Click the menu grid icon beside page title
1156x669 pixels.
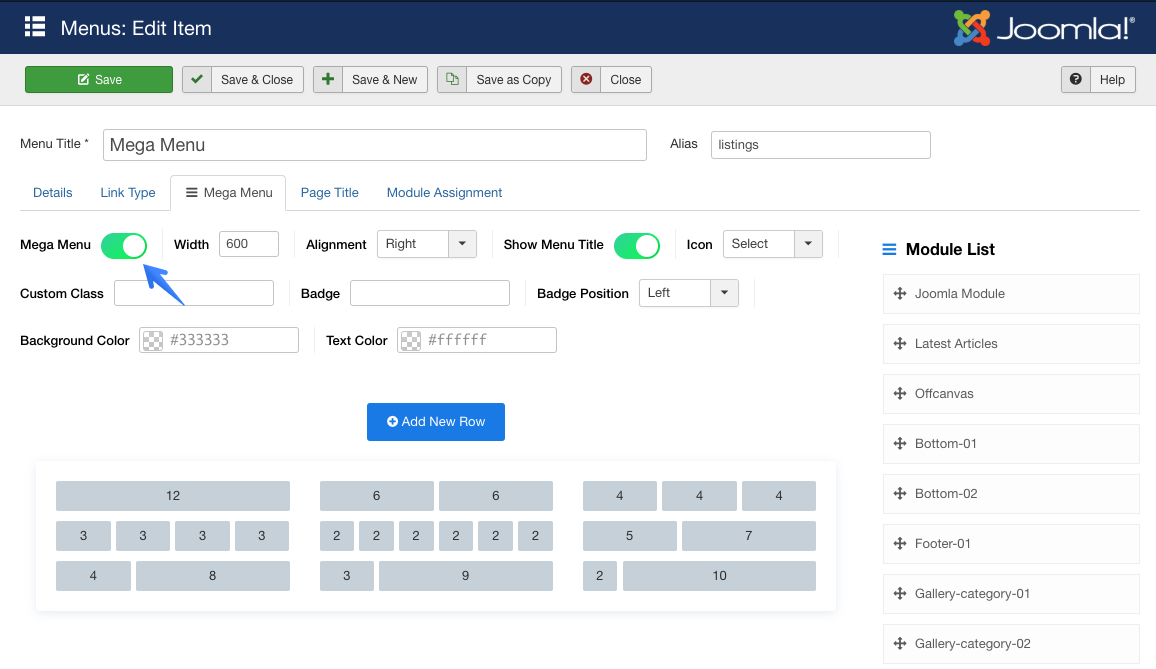[35, 27]
